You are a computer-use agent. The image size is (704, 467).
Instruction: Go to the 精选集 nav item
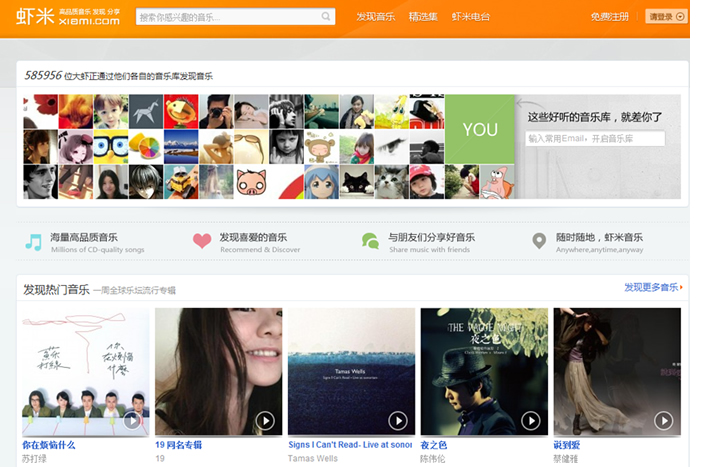point(423,17)
